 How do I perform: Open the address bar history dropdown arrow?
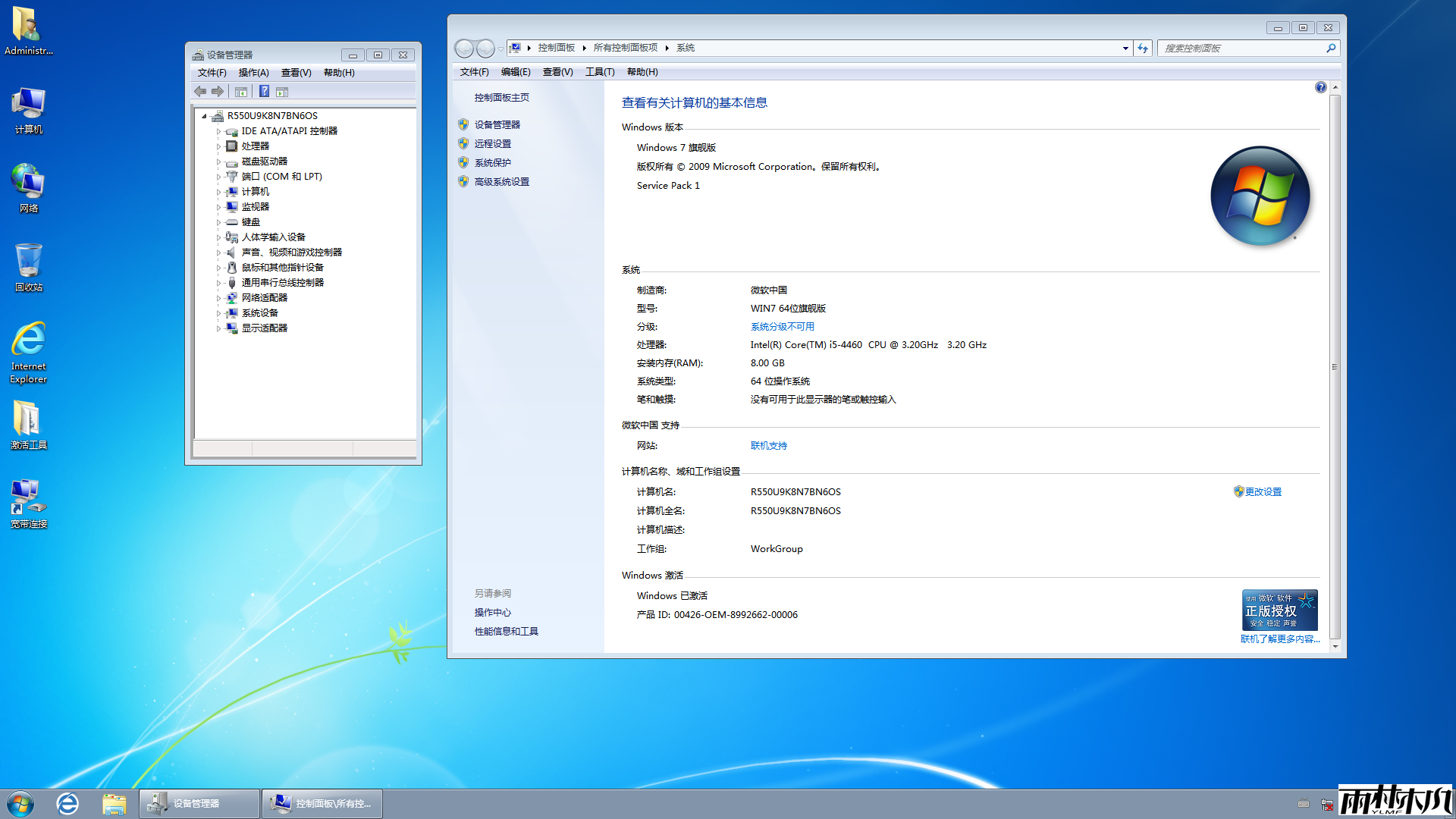point(1125,49)
